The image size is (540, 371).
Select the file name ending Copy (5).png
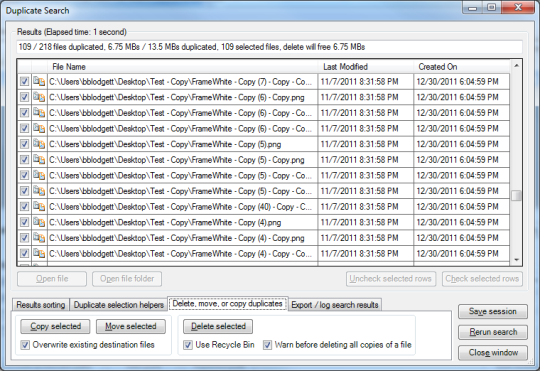pyautogui.click(x=165, y=144)
